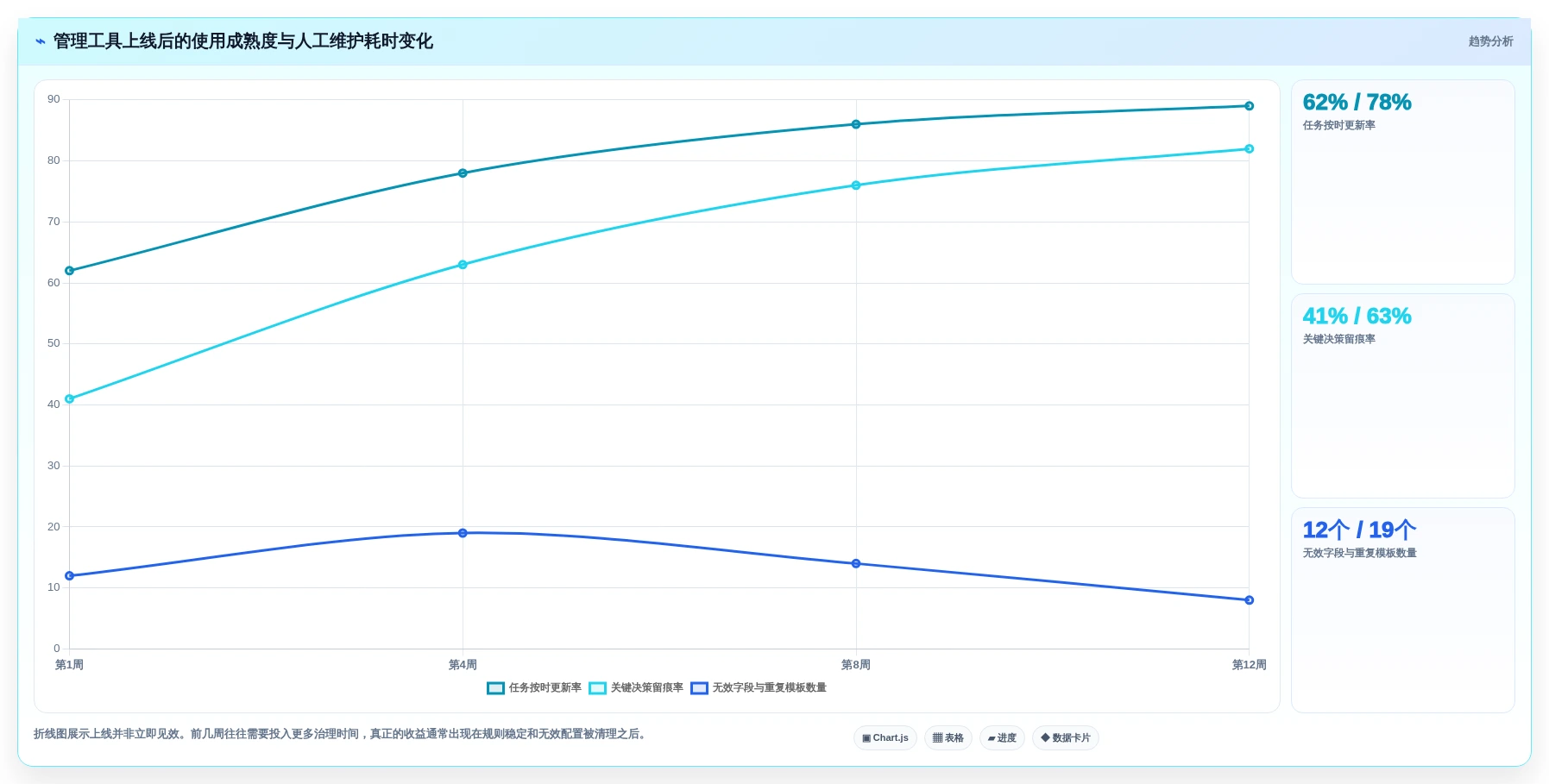This screenshot has width=1549, height=784.
Task: Click the 趋势分析 label in header
Action: pos(1490,41)
